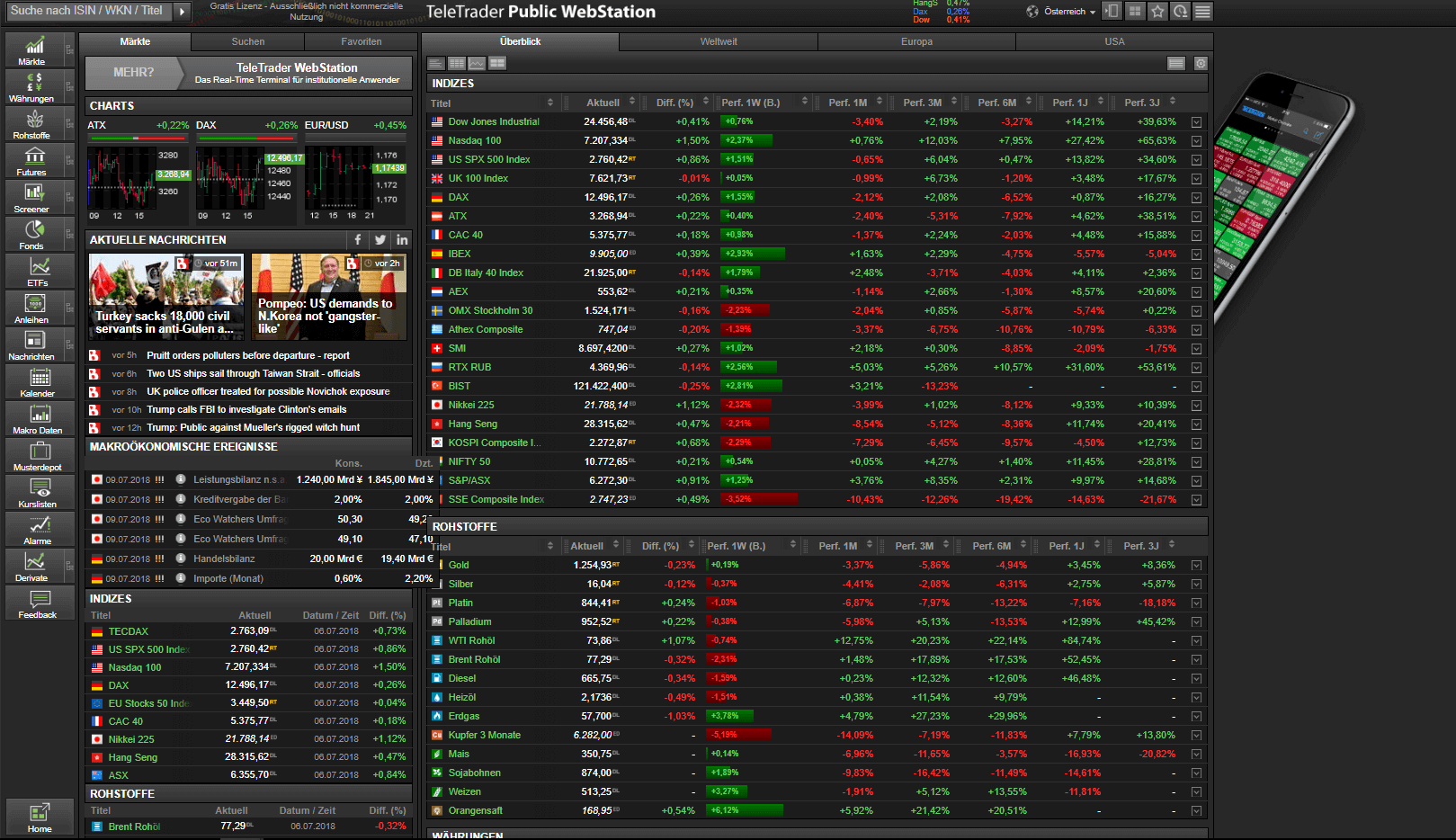This screenshot has height=840, width=1456.
Task: Toggle the checkbox for Dow Jones Industrial row
Action: 1196,122
